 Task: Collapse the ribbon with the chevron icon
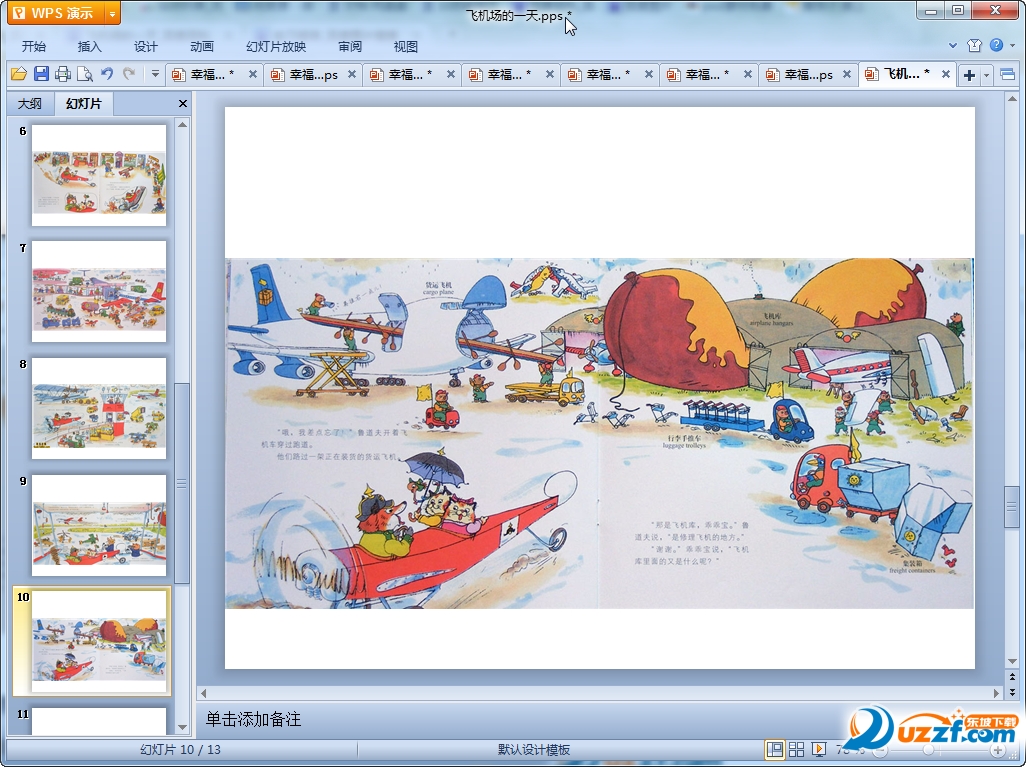(953, 45)
